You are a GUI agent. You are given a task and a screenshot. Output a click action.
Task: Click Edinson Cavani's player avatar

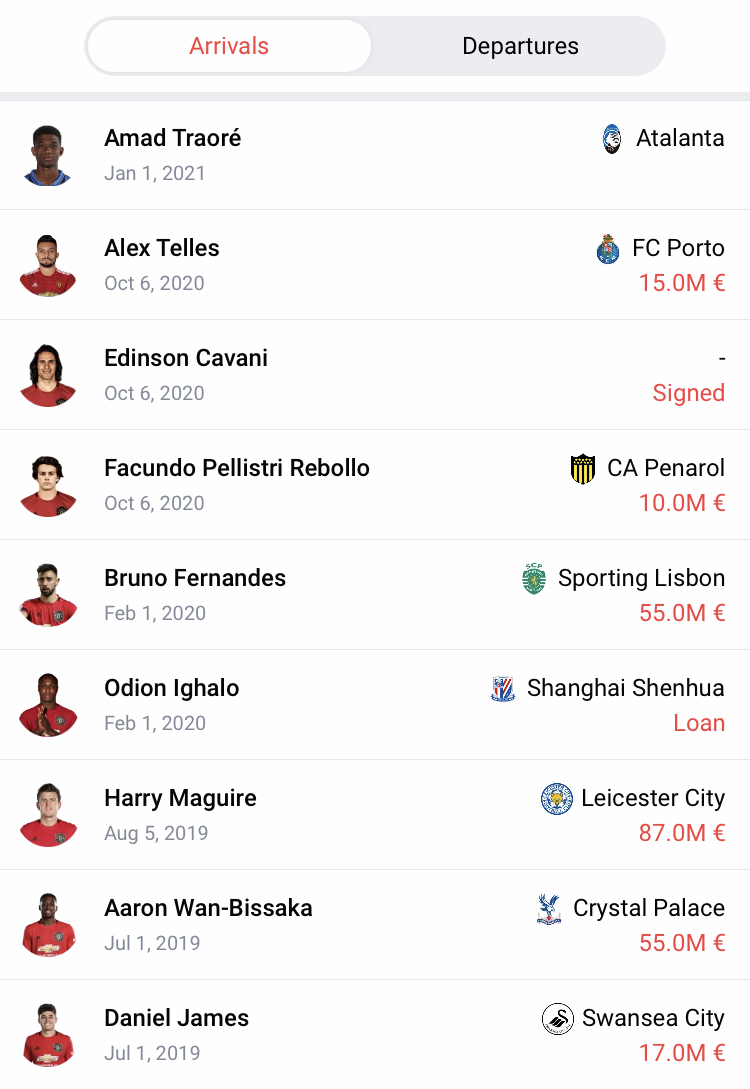pos(48,375)
